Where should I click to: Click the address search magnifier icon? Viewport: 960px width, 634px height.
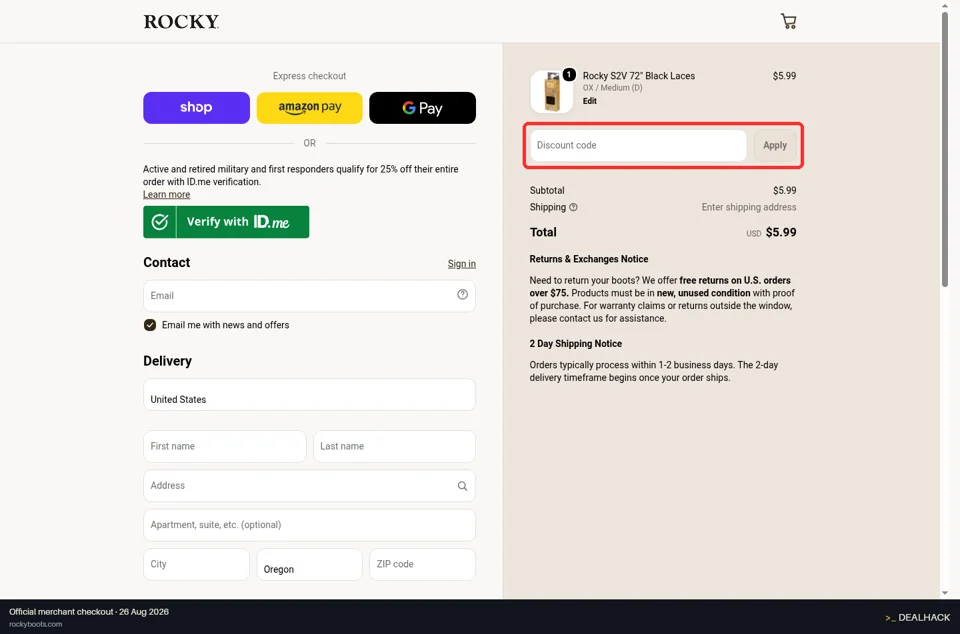click(462, 486)
